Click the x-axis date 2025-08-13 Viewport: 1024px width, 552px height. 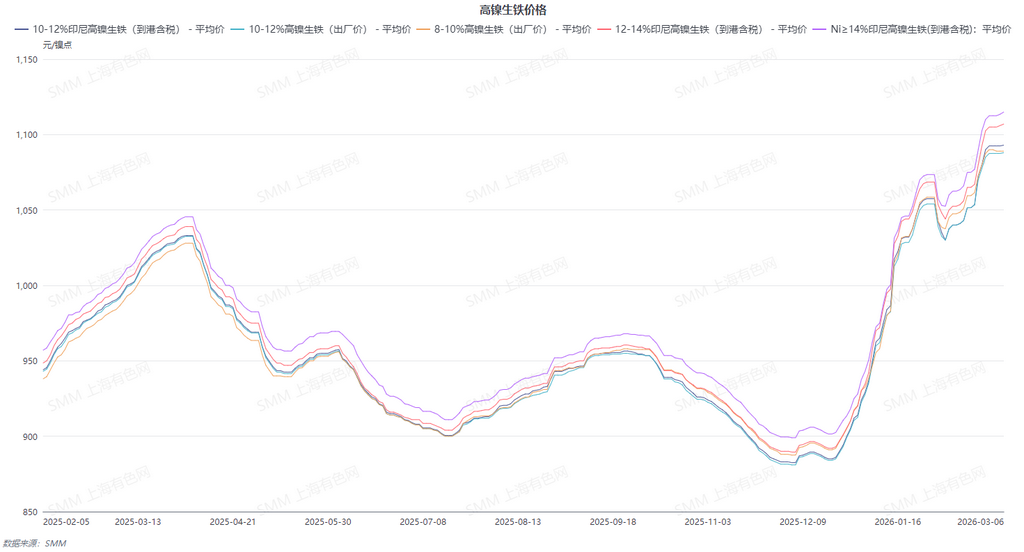[x=518, y=522]
